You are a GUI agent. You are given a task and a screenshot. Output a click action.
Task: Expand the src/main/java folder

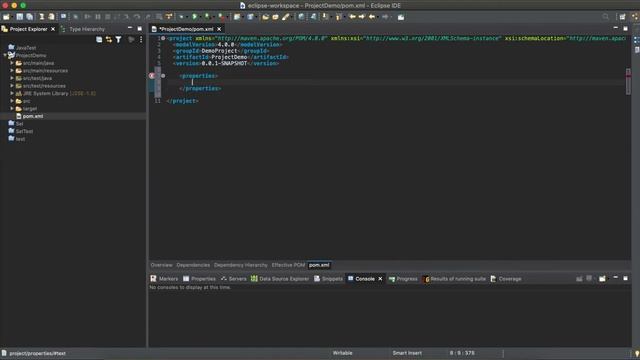[12, 63]
